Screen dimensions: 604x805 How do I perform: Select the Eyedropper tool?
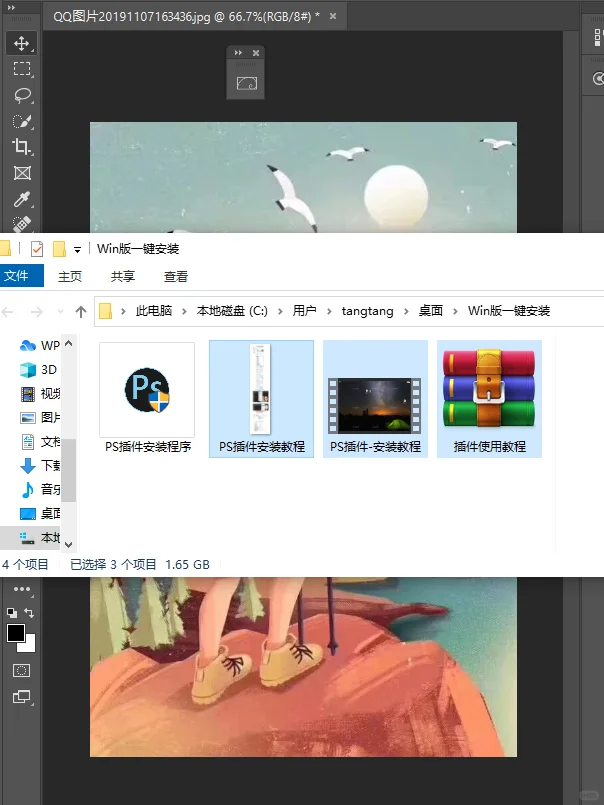point(22,199)
